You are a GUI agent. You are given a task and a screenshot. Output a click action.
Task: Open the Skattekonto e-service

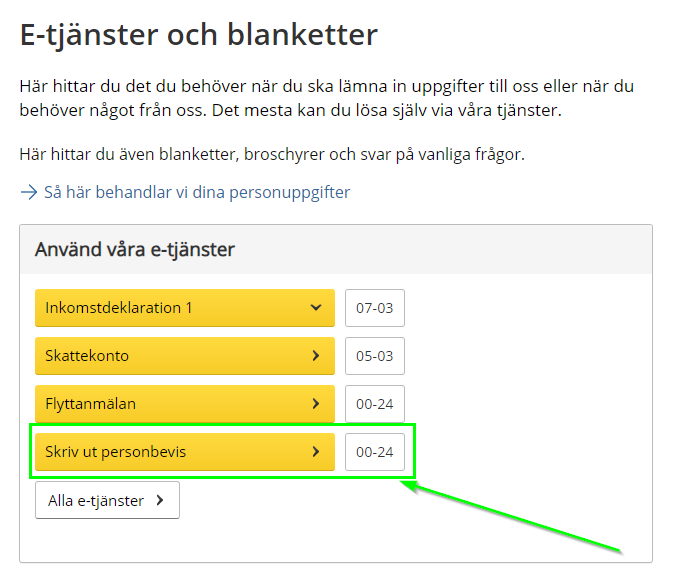click(x=88, y=356)
